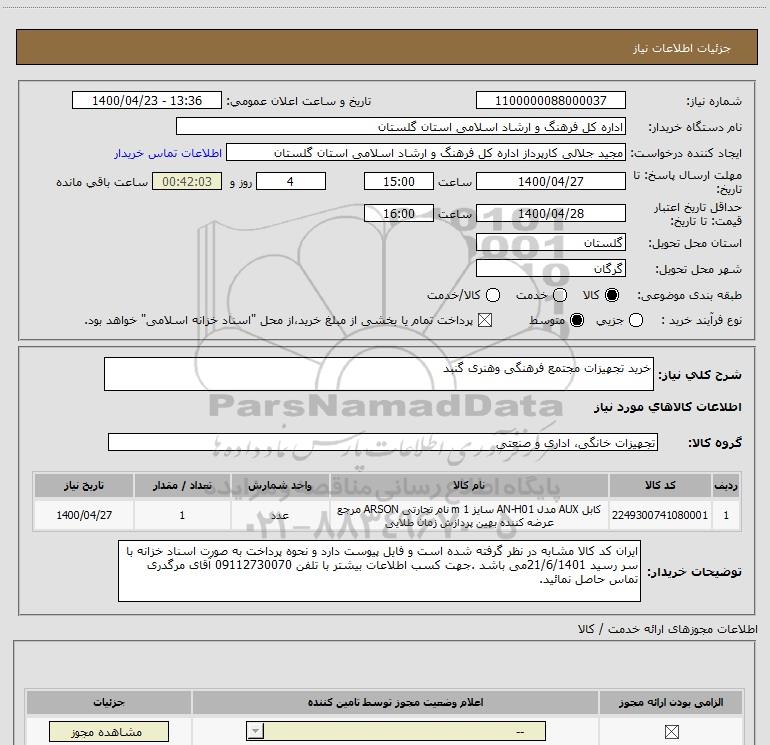Viewport: 770px width, 745px height.
Task: Click the واحد شمارش column header
Action: click(279, 485)
